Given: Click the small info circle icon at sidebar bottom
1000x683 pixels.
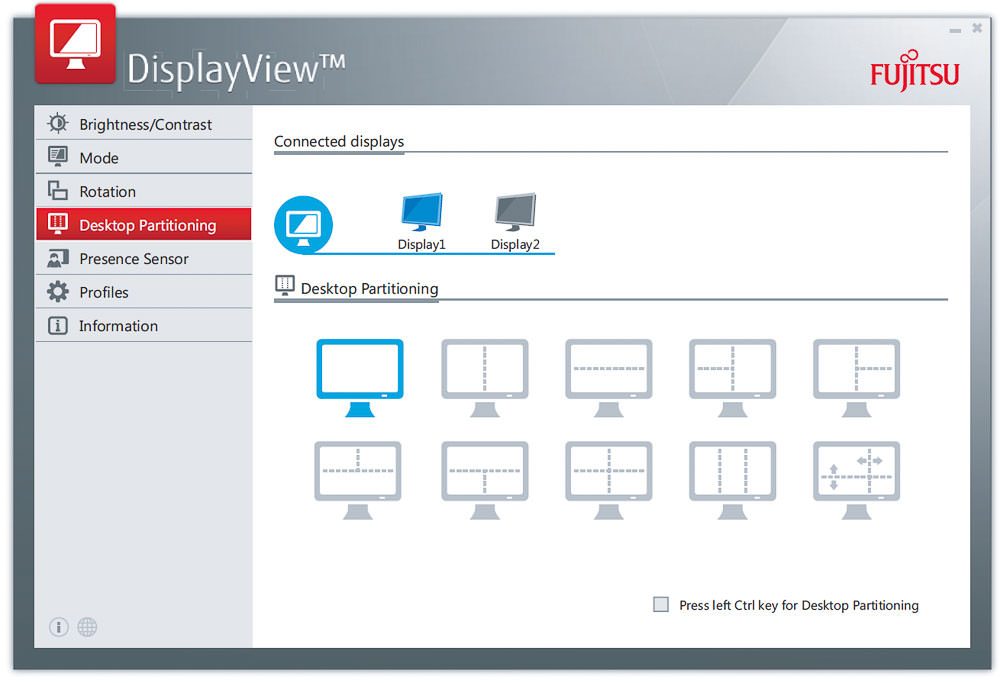Looking at the screenshot, I should (x=59, y=628).
